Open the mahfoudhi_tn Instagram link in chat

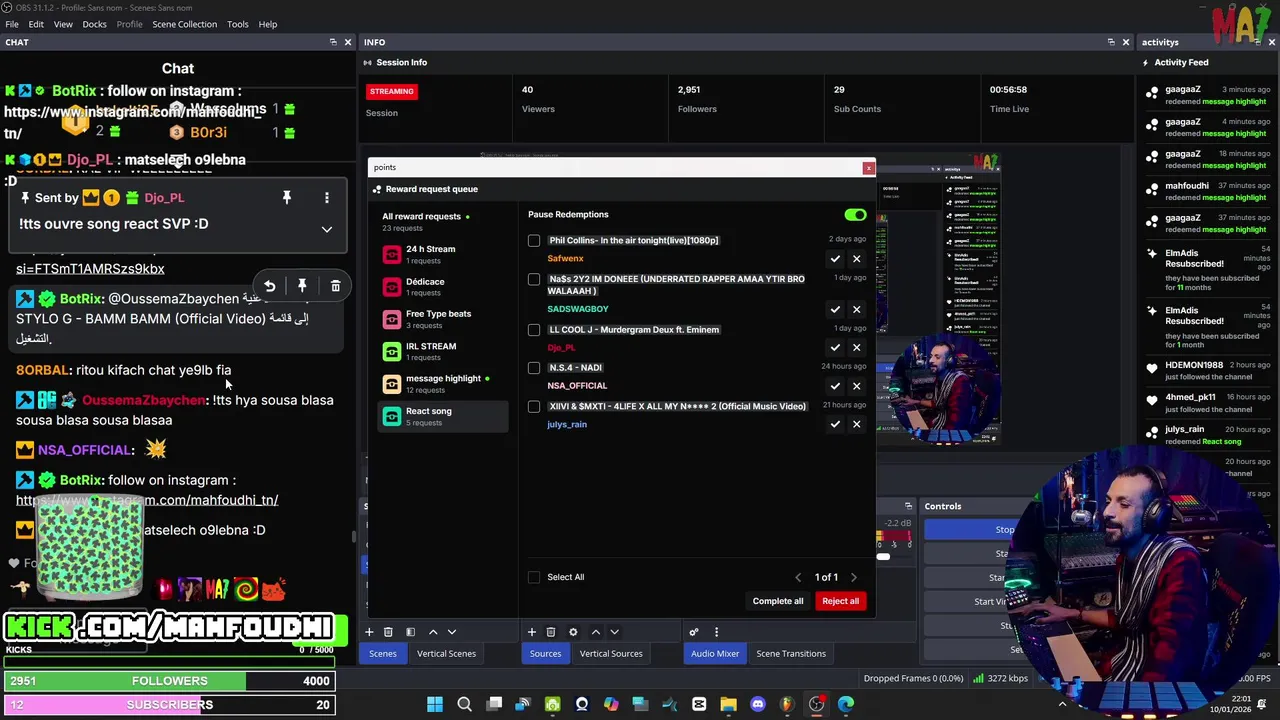pyautogui.click(x=147, y=500)
